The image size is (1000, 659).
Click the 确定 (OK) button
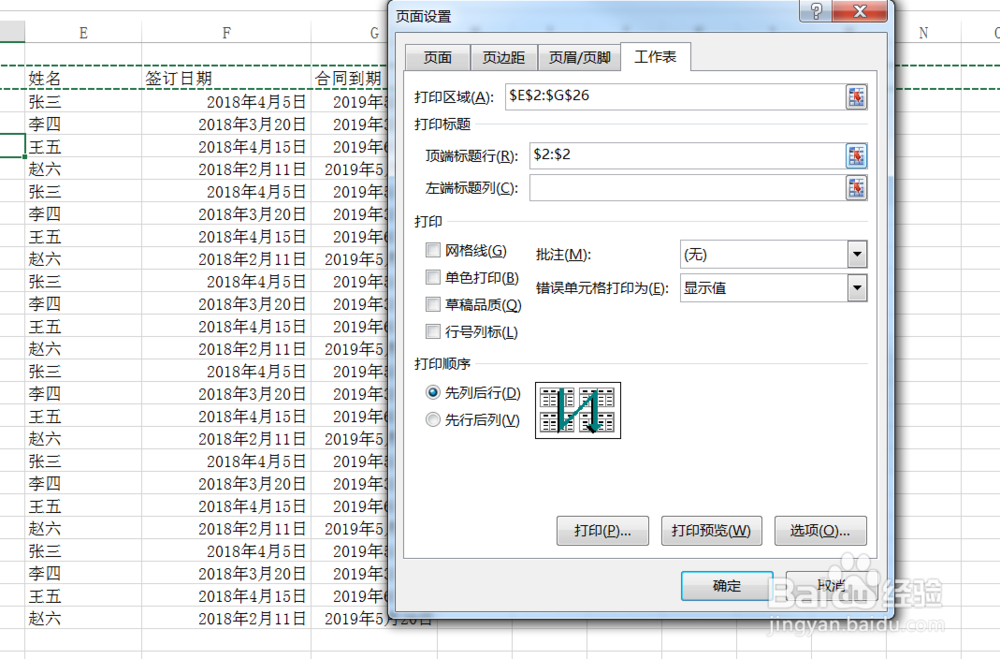[726, 586]
